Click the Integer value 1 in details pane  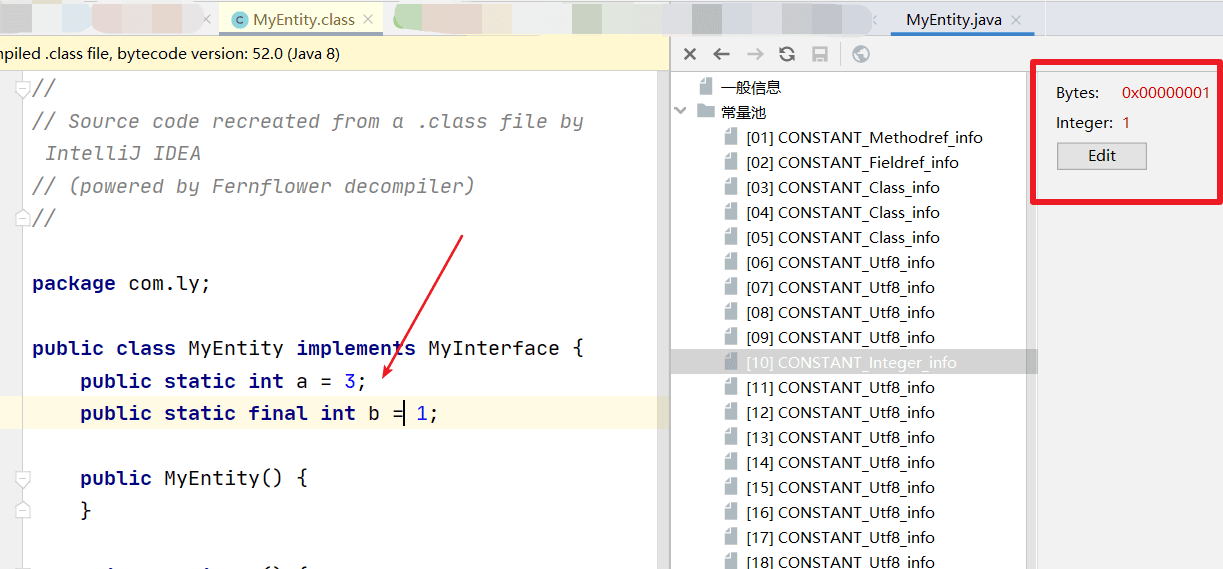tap(1126, 123)
